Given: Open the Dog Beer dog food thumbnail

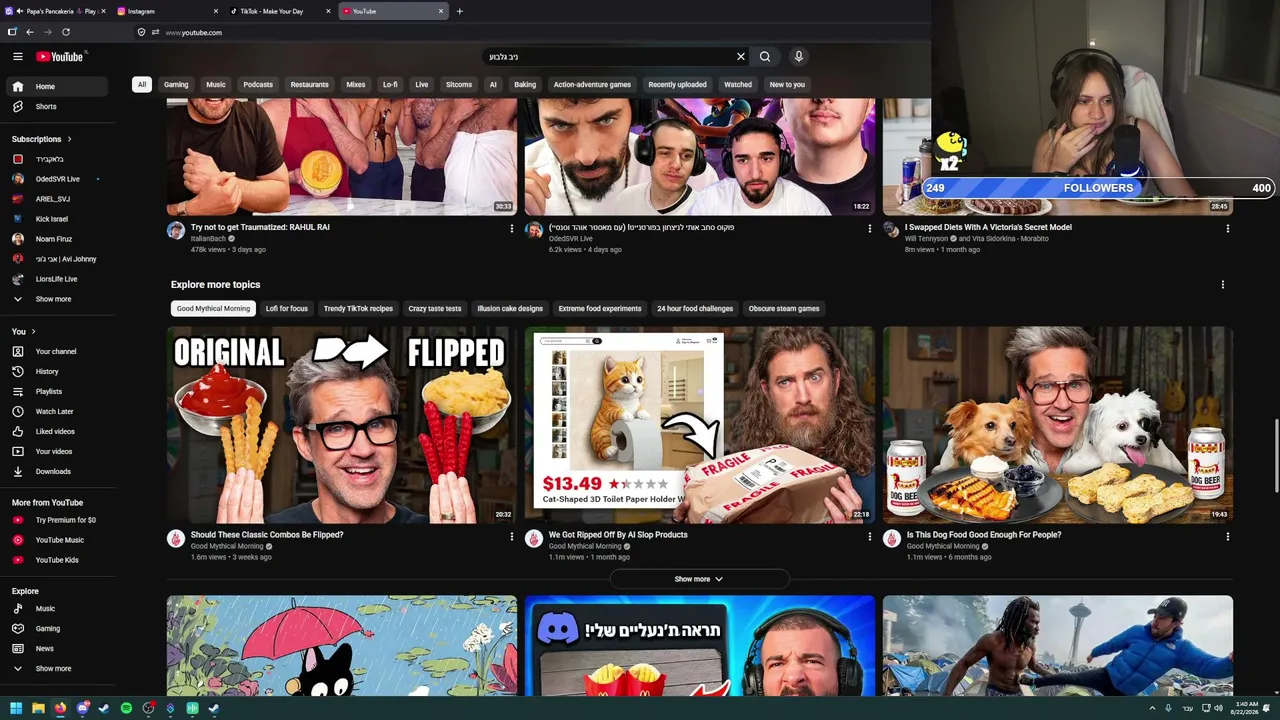Looking at the screenshot, I should pos(1058,425).
